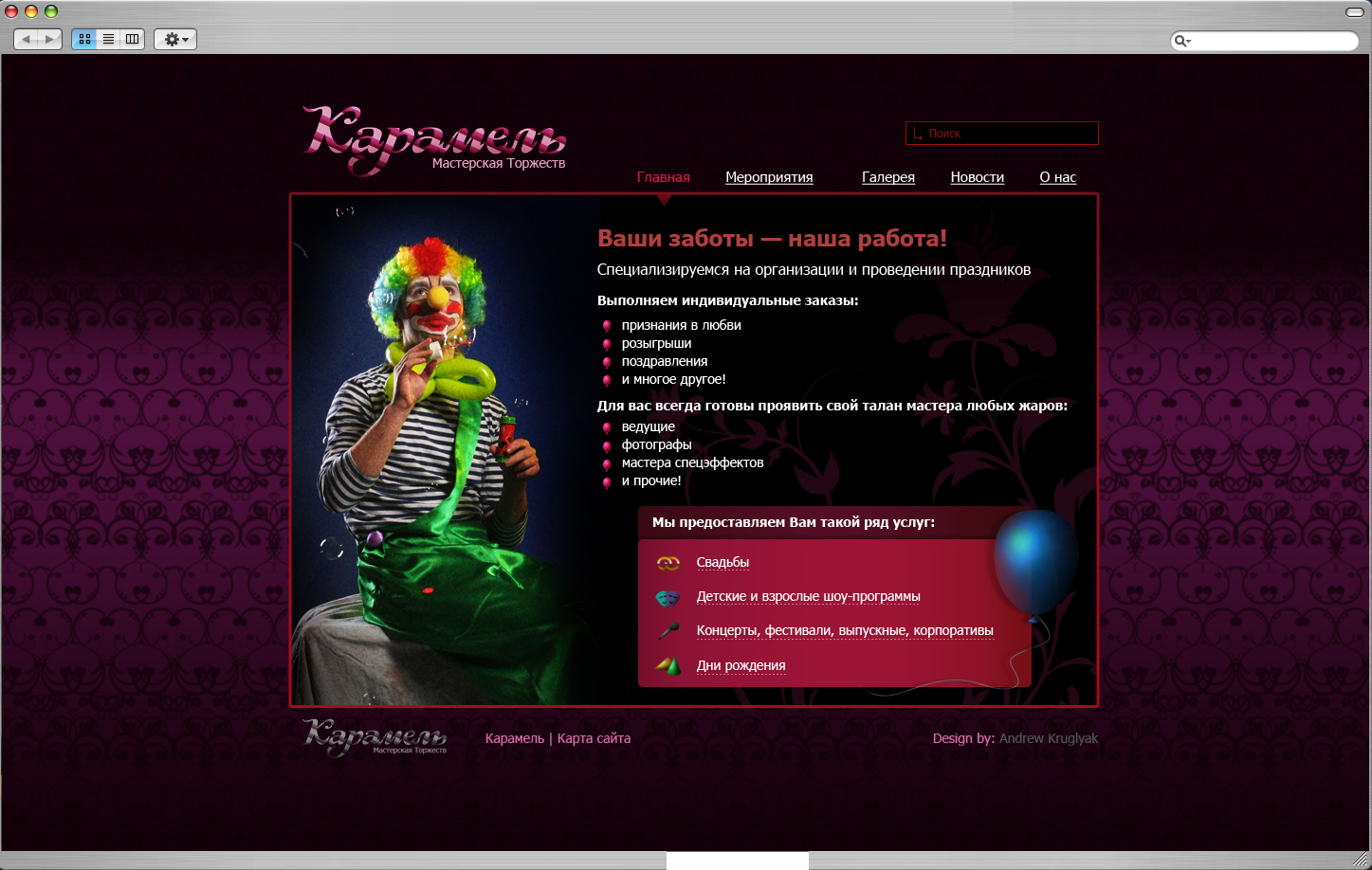
Task: Click the forward navigation arrow
Action: click(48, 39)
